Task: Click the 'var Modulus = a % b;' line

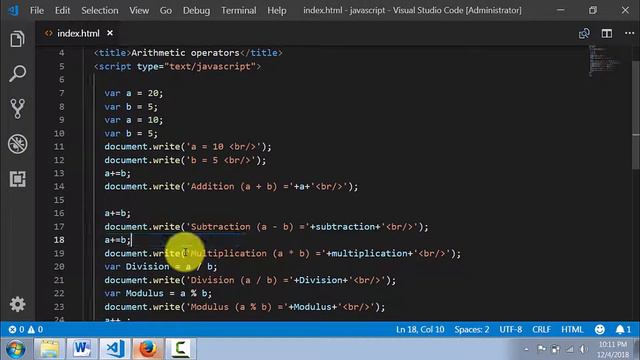Action: (x=158, y=293)
